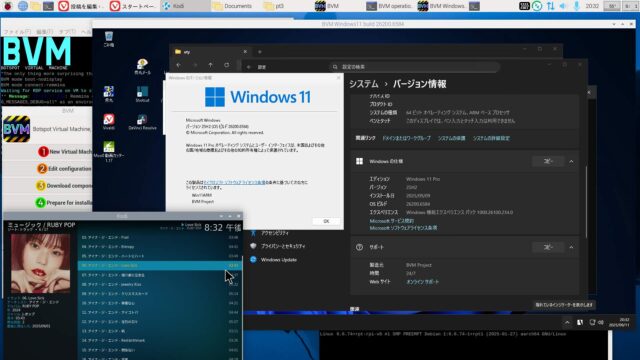Viewport: 640px width, 360px height.
Task: Open the システムの詳細設定 related link
Action: tap(491, 138)
